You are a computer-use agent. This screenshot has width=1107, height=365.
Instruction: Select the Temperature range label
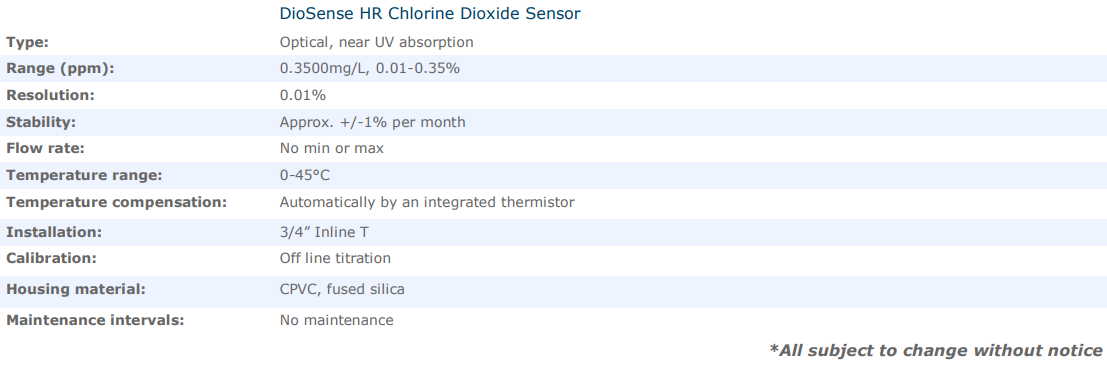[x=84, y=175]
